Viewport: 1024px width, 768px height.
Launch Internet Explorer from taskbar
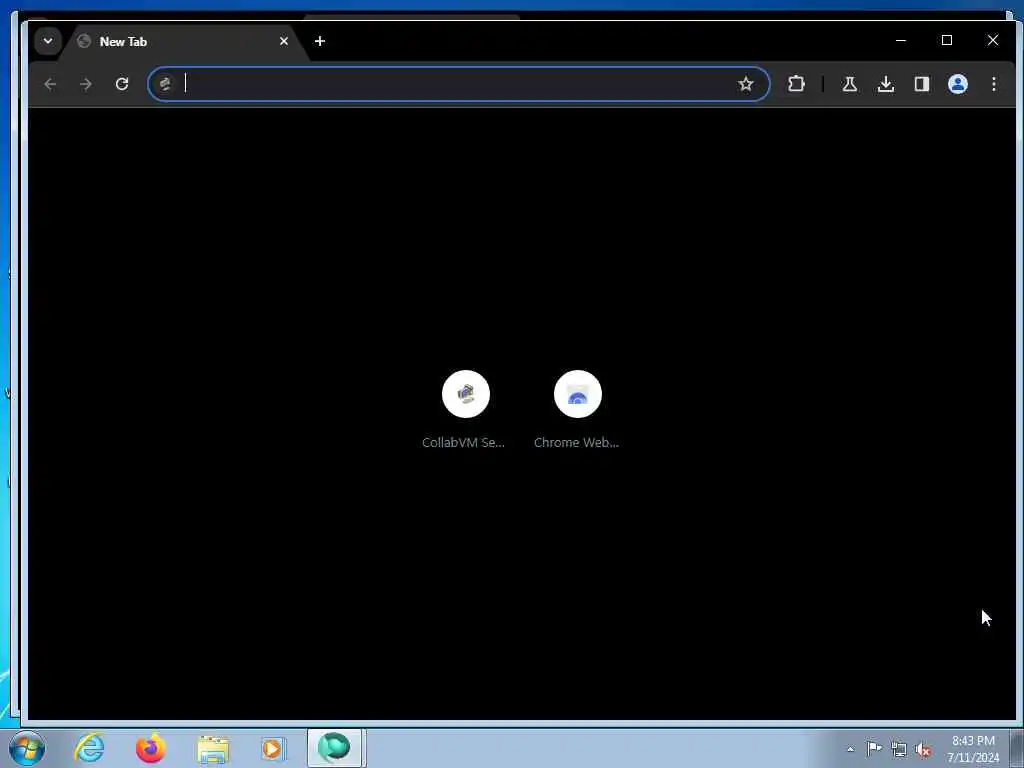89,748
